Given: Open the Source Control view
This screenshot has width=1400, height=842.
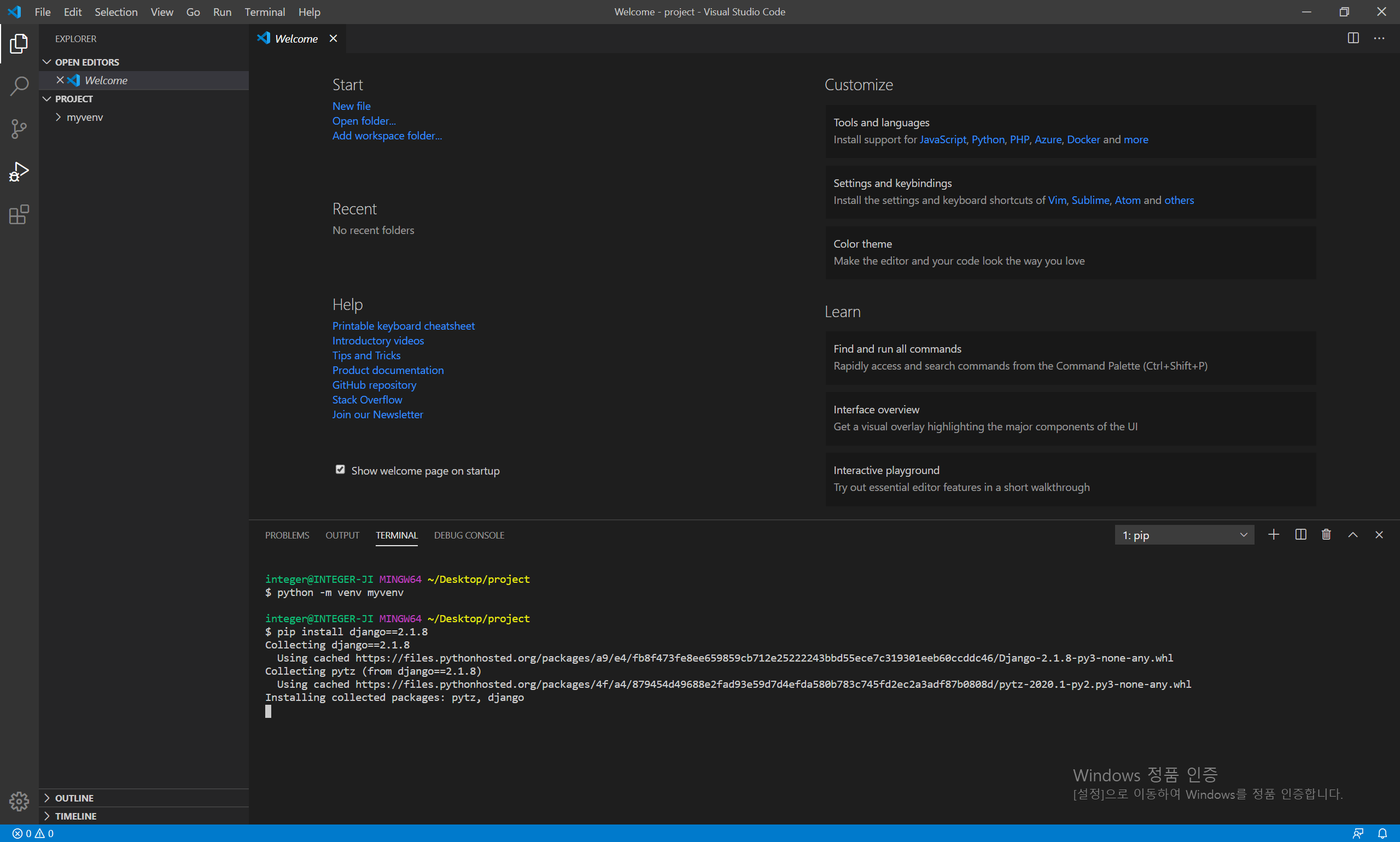Looking at the screenshot, I should (x=19, y=129).
